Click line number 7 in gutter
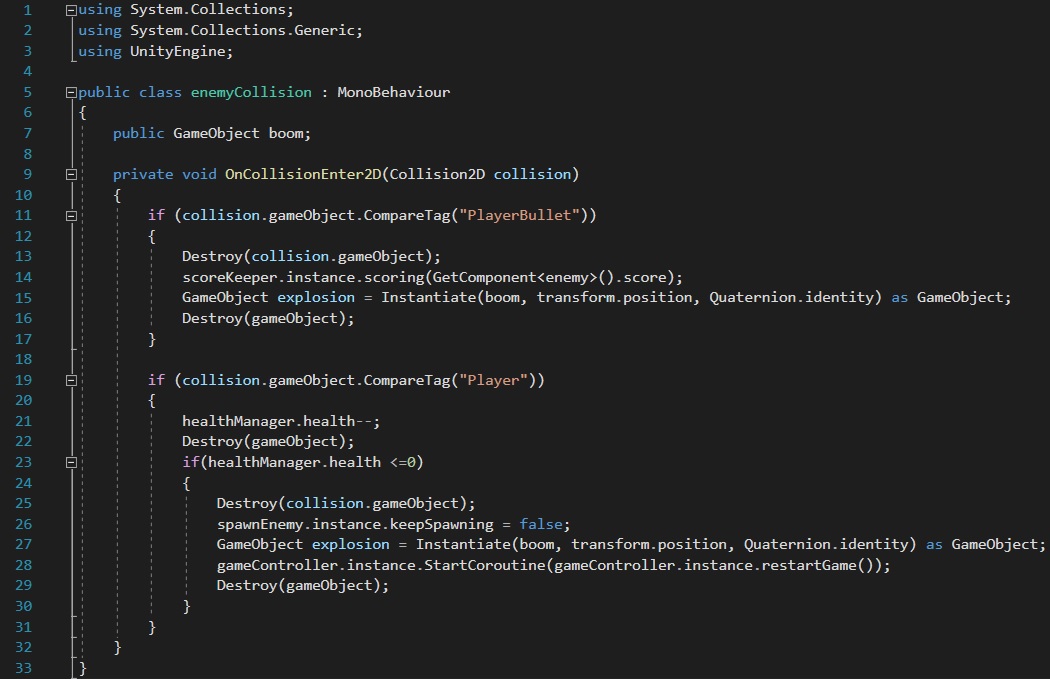The width and height of the screenshot is (1050, 679). coord(26,133)
